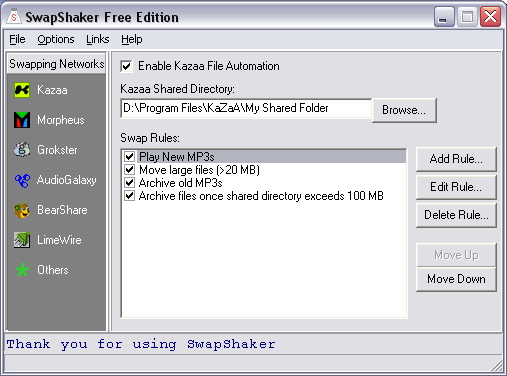Click the BearShare label in the sidebar
507x376 pixels.
coord(62,210)
